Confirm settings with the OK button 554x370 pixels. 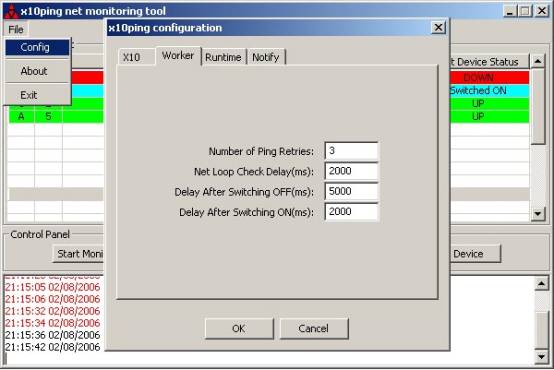239,329
